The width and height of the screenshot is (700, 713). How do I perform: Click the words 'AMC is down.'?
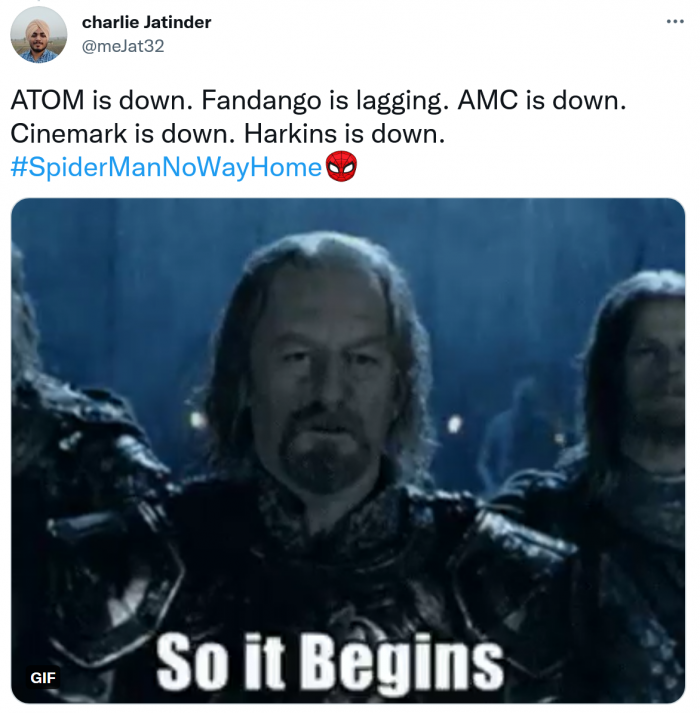pyautogui.click(x=542, y=100)
